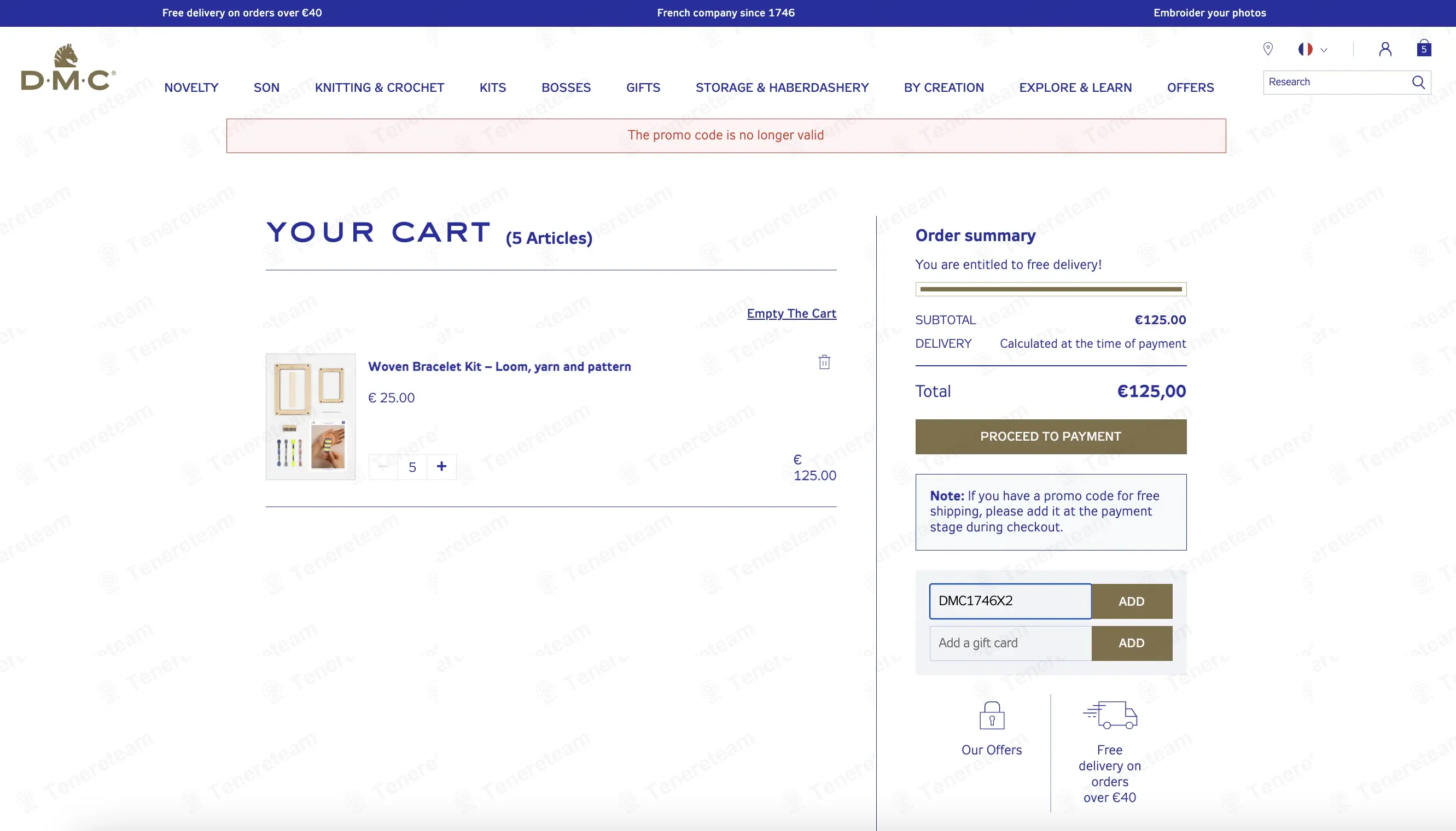Click the promo code no longer valid message

pyautogui.click(x=726, y=135)
